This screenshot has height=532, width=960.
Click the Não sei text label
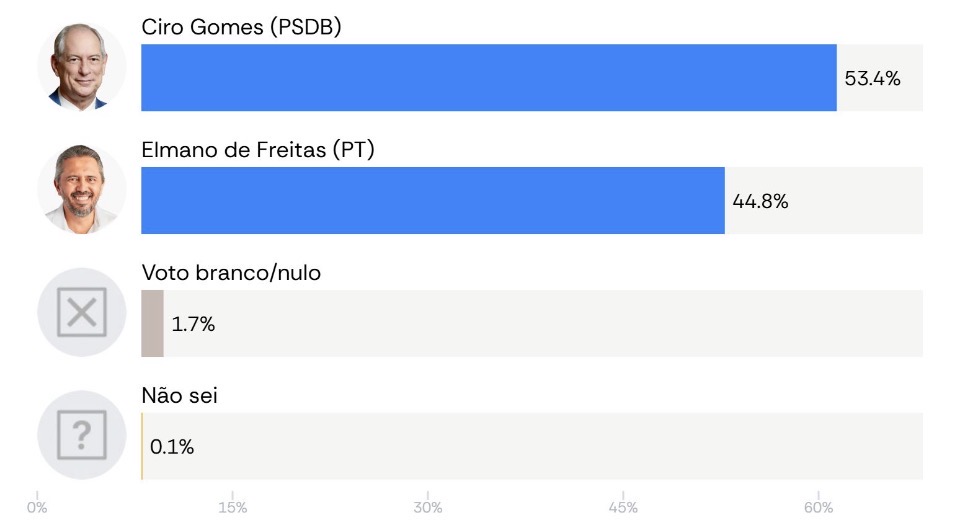point(179,395)
